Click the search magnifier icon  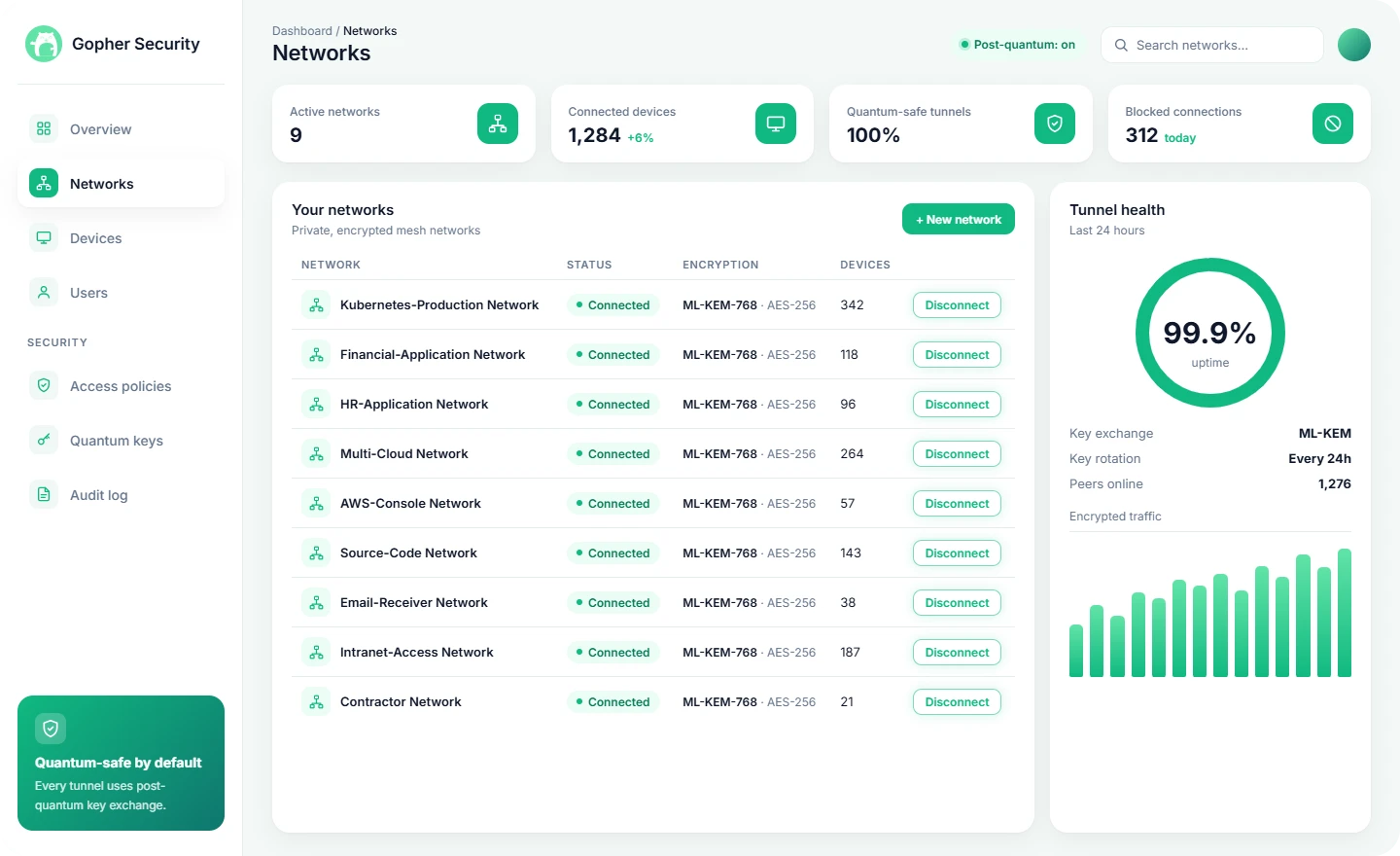(1121, 45)
